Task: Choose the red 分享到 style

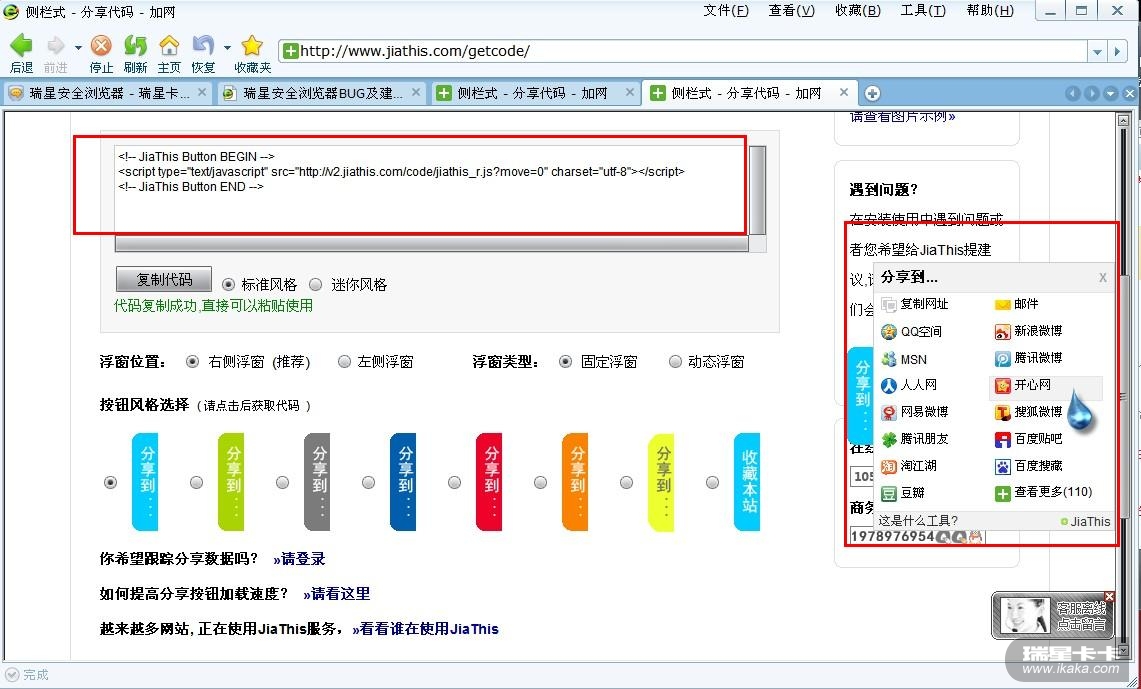Action: pyautogui.click(x=489, y=482)
